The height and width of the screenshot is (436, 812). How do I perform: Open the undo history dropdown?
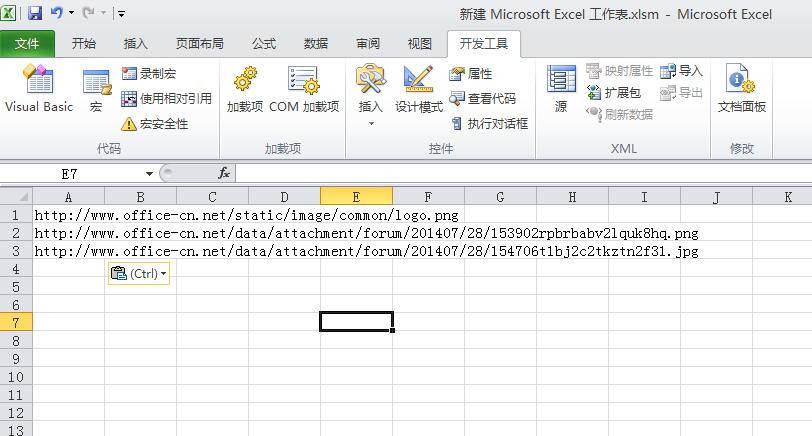(71, 12)
